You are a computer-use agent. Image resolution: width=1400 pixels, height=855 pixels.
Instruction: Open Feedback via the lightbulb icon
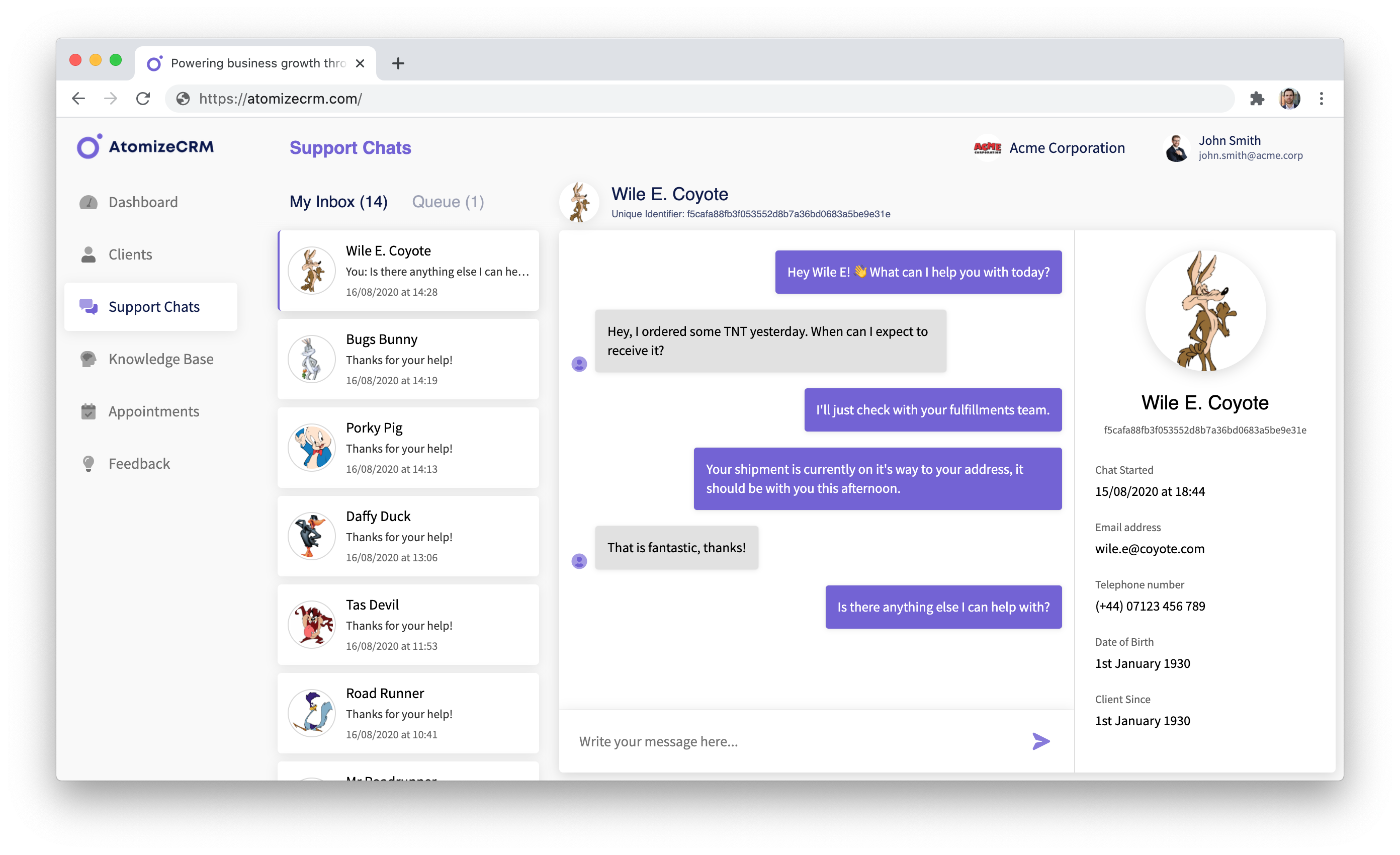click(x=88, y=464)
